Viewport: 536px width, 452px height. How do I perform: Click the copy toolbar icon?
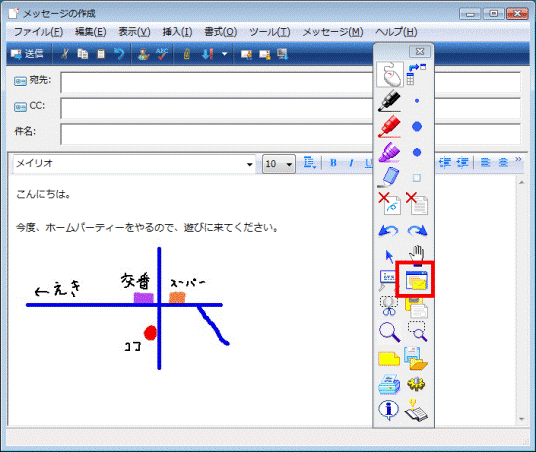click(82, 54)
